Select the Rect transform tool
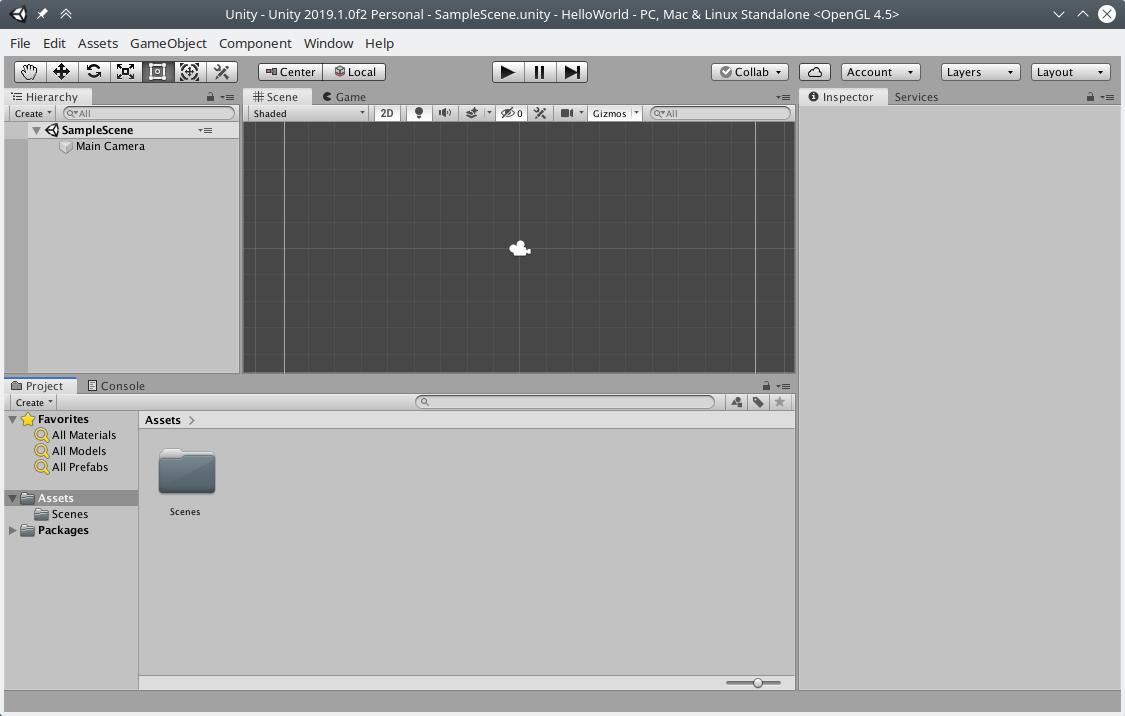Screen dimensions: 1125x716 point(157,71)
